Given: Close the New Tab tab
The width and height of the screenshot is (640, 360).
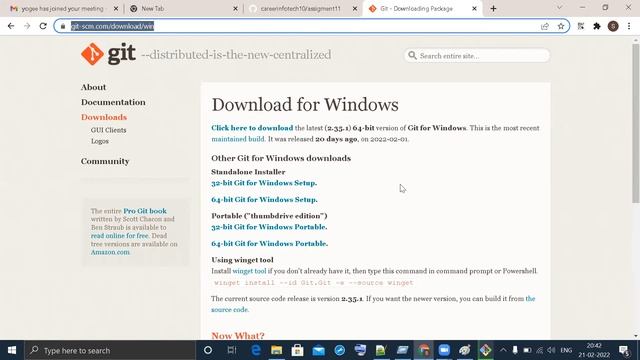Looking at the screenshot, I should [235, 9].
